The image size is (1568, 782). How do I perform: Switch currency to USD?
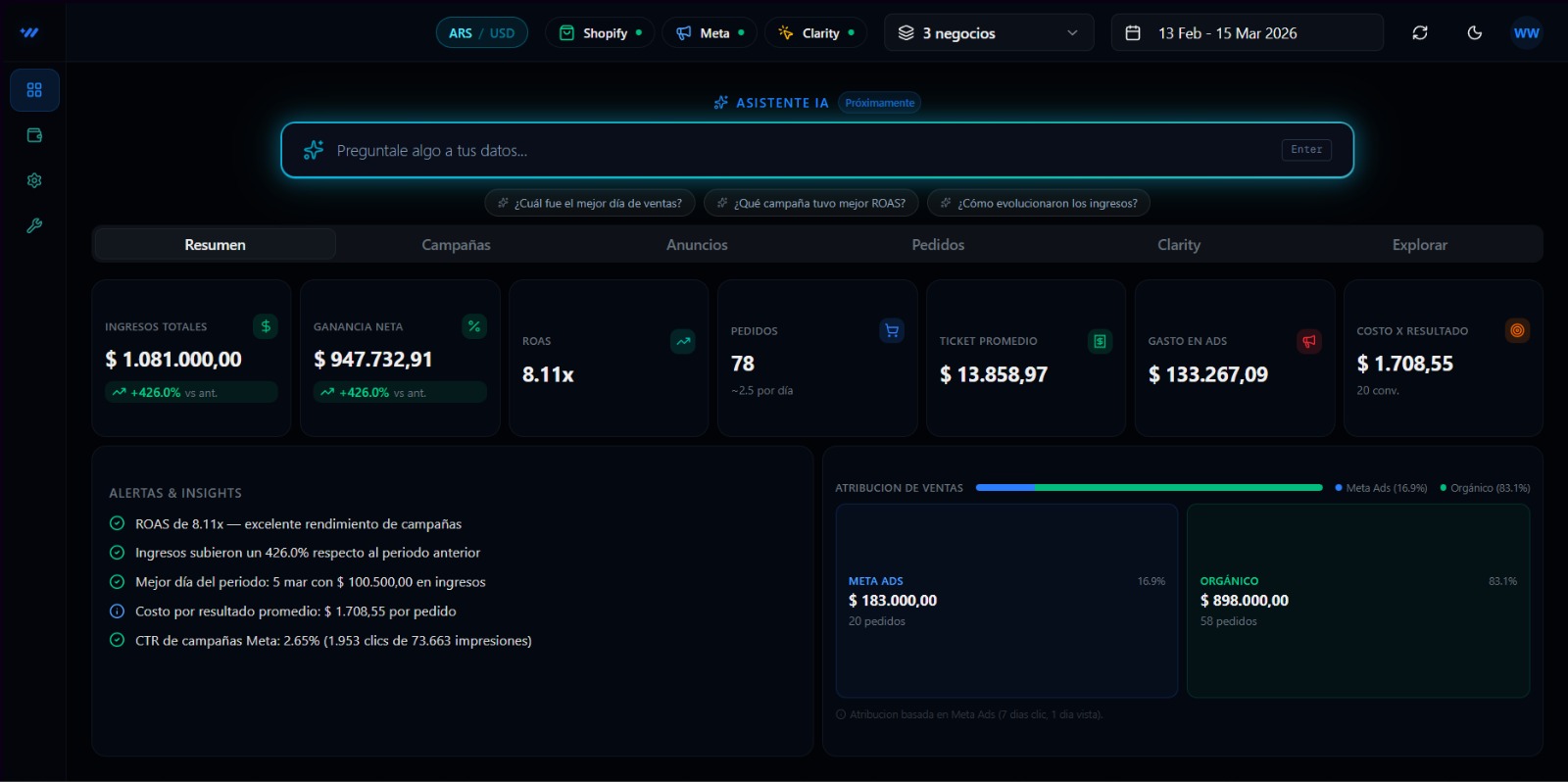(502, 33)
